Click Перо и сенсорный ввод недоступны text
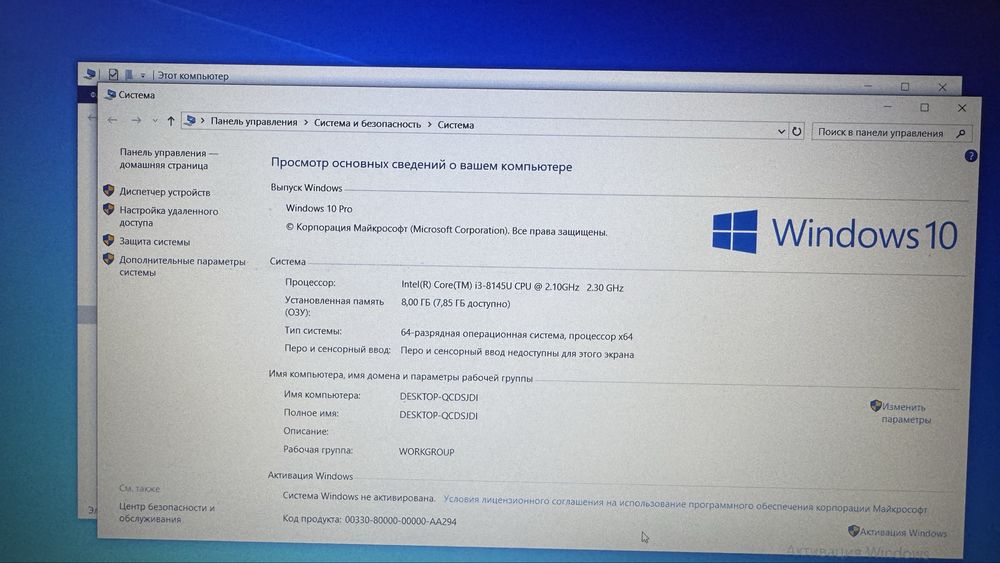This screenshot has width=1000, height=563. tap(517, 353)
